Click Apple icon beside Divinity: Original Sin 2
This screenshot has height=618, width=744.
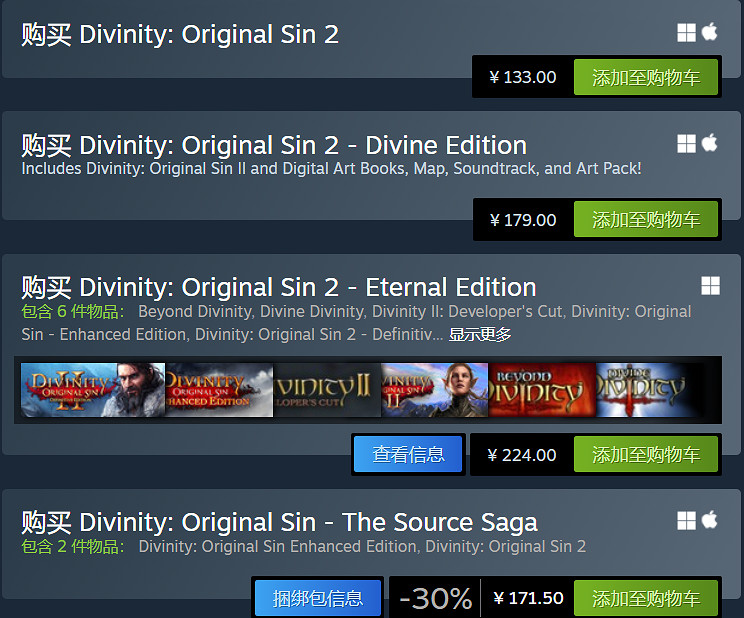click(x=710, y=33)
